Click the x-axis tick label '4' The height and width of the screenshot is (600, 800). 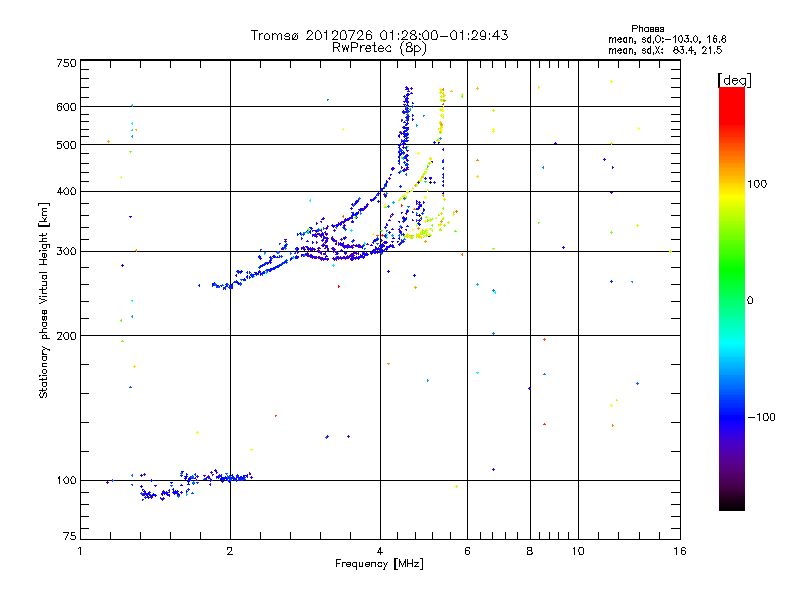pyautogui.click(x=380, y=551)
